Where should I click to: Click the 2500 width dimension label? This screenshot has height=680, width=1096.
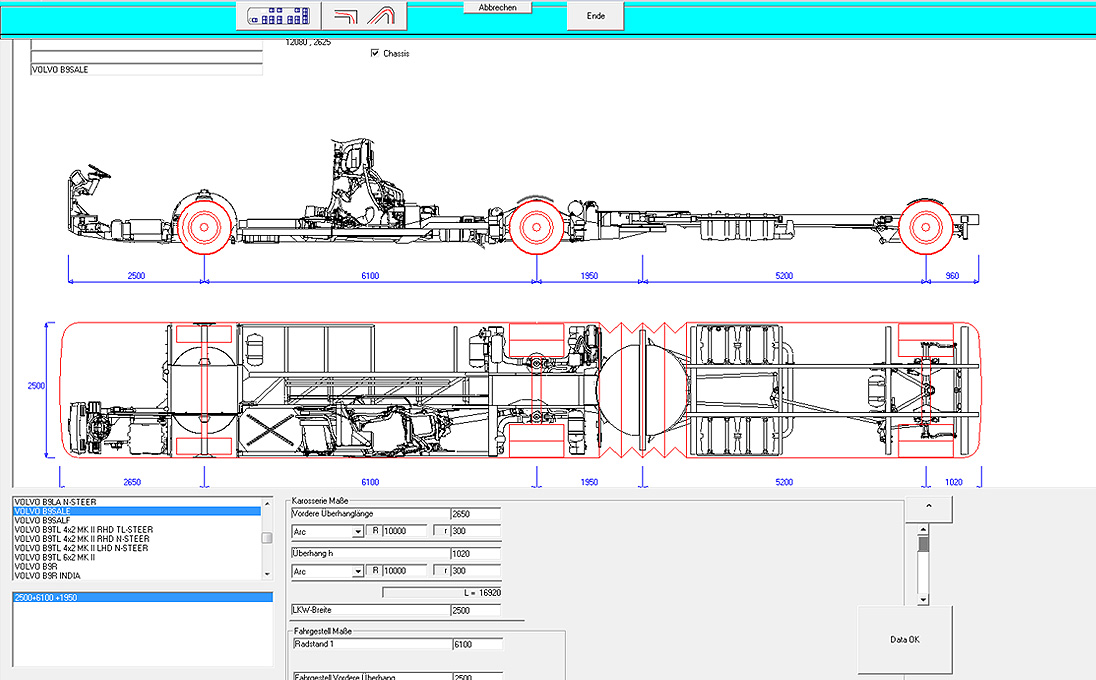(36, 386)
